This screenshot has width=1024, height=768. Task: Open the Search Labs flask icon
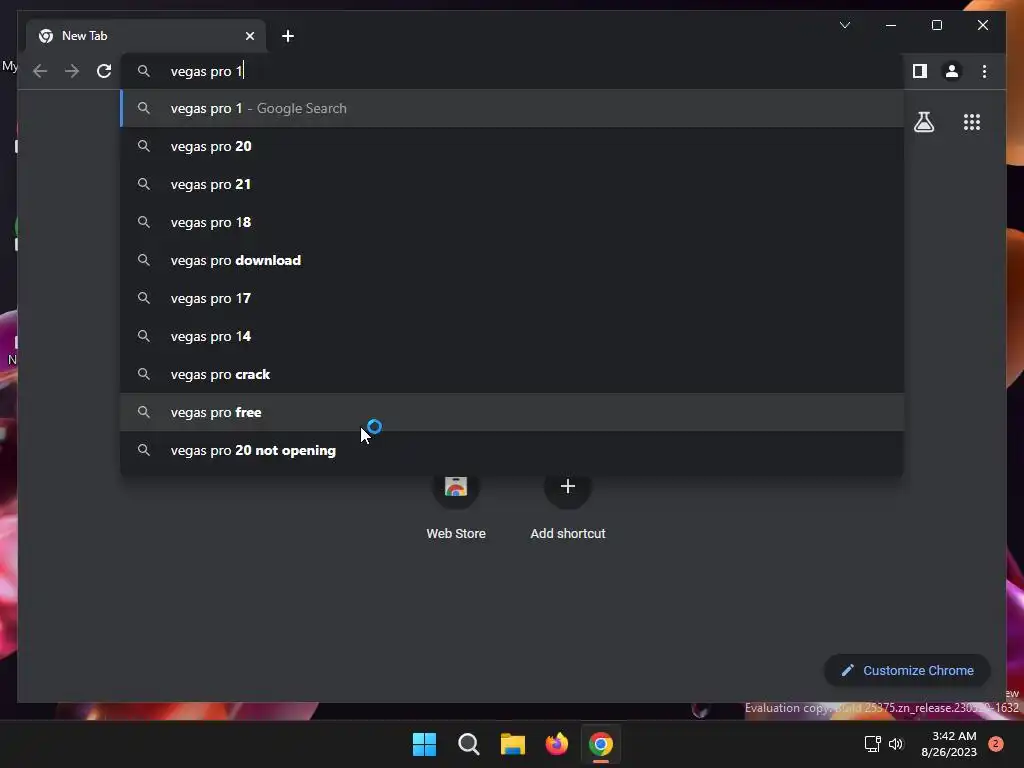[923, 122]
